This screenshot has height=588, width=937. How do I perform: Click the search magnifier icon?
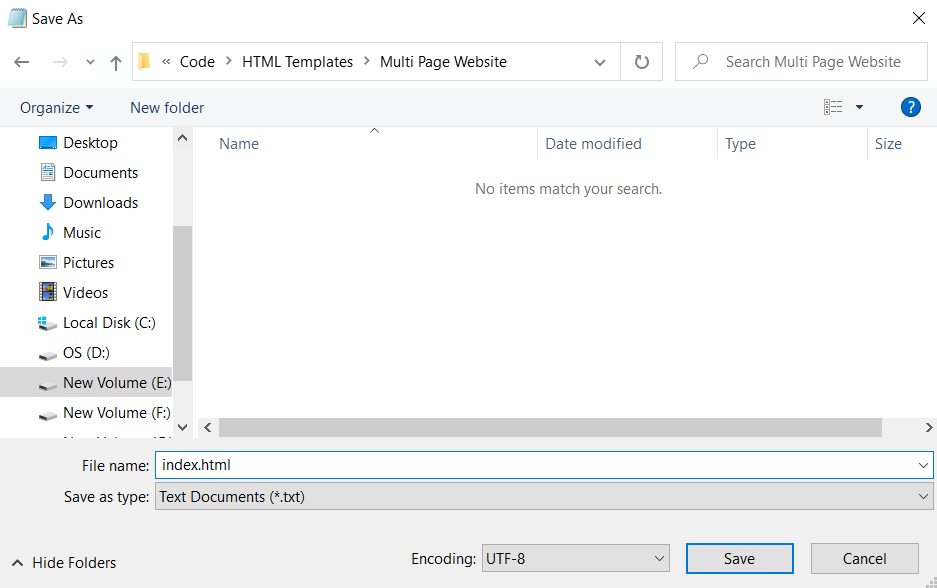pos(700,61)
